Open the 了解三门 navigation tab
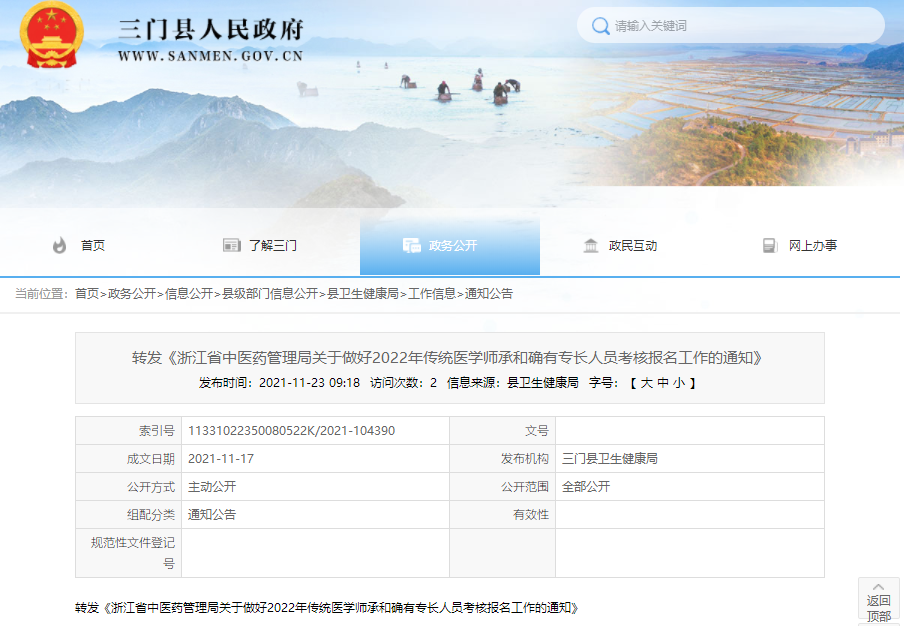Screen dimensions: 904x626 [x=272, y=246]
